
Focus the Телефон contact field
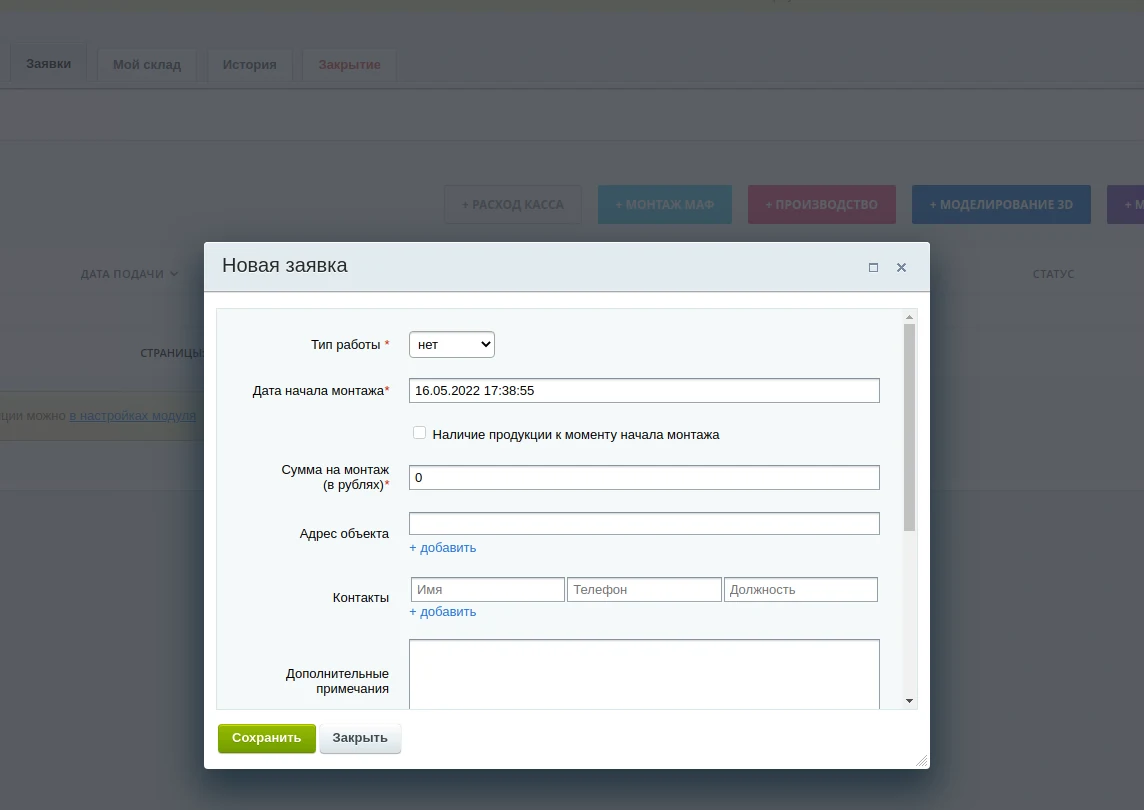644,590
